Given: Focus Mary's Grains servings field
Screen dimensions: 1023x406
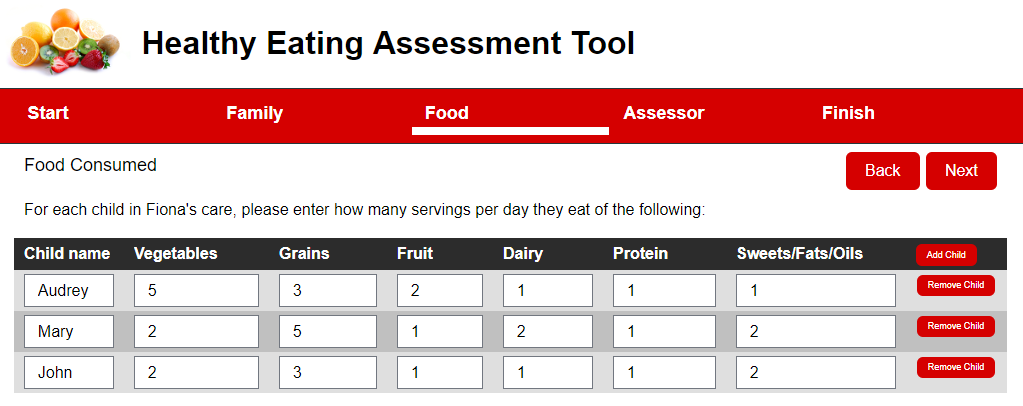Looking at the screenshot, I should [328, 332].
